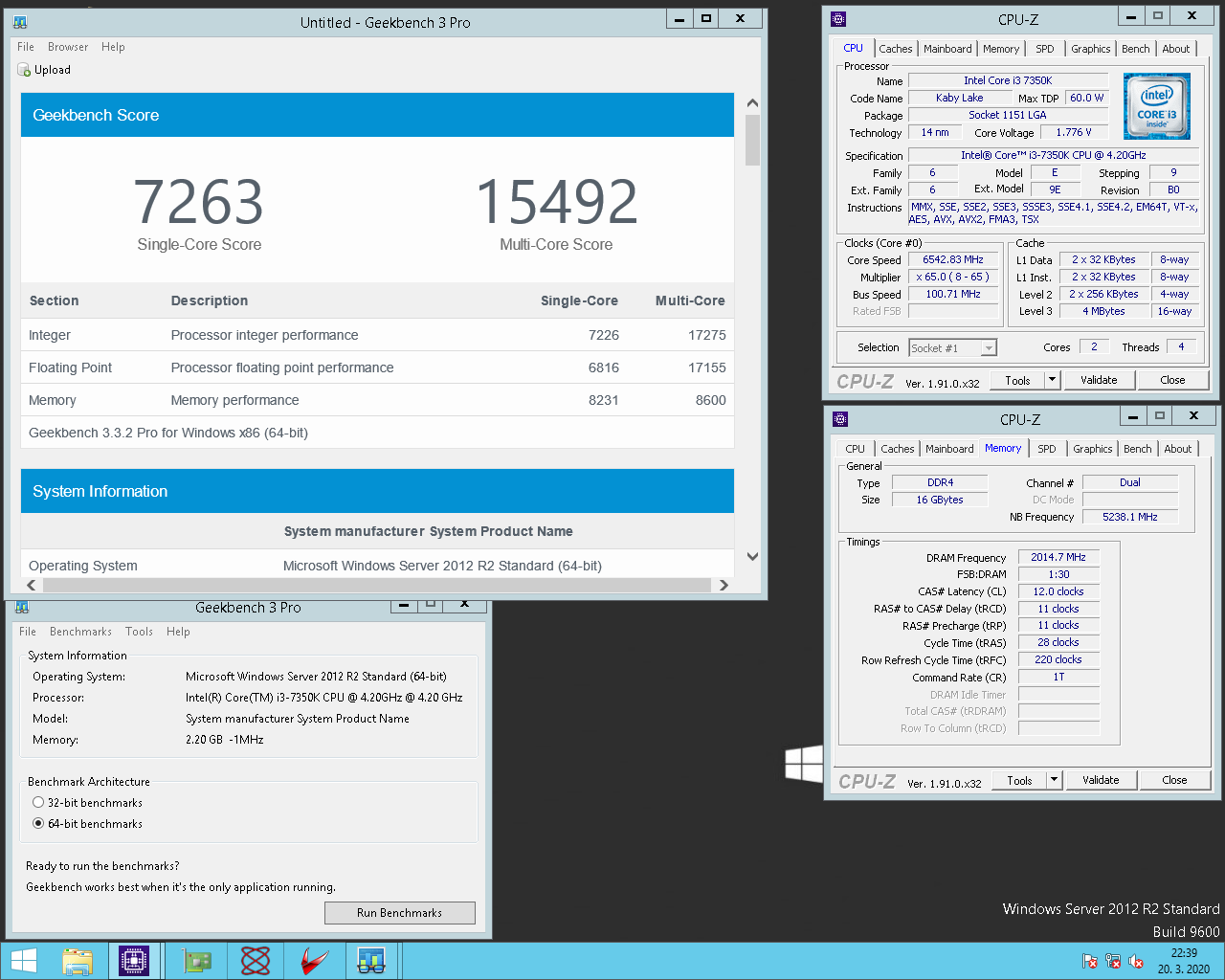The image size is (1225, 980).
Task: Open the Socket #1 selection dropdown
Action: [990, 347]
